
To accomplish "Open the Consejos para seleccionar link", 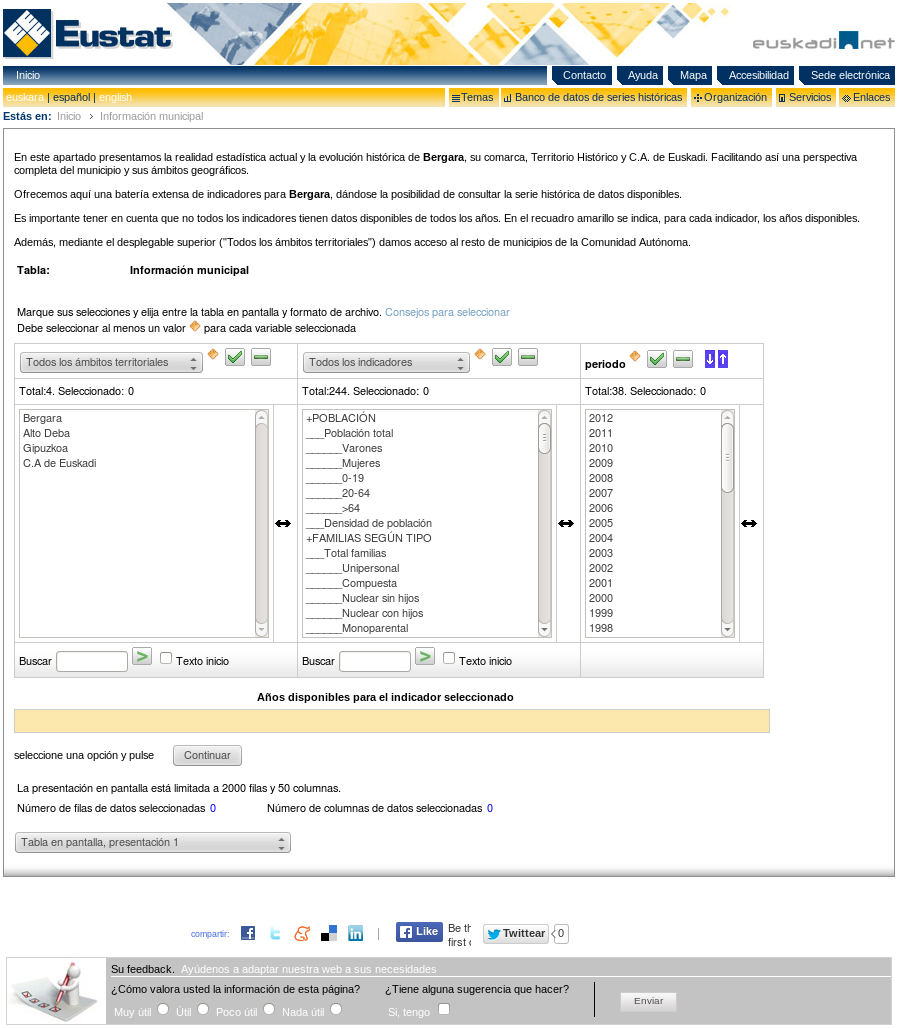I will [447, 312].
